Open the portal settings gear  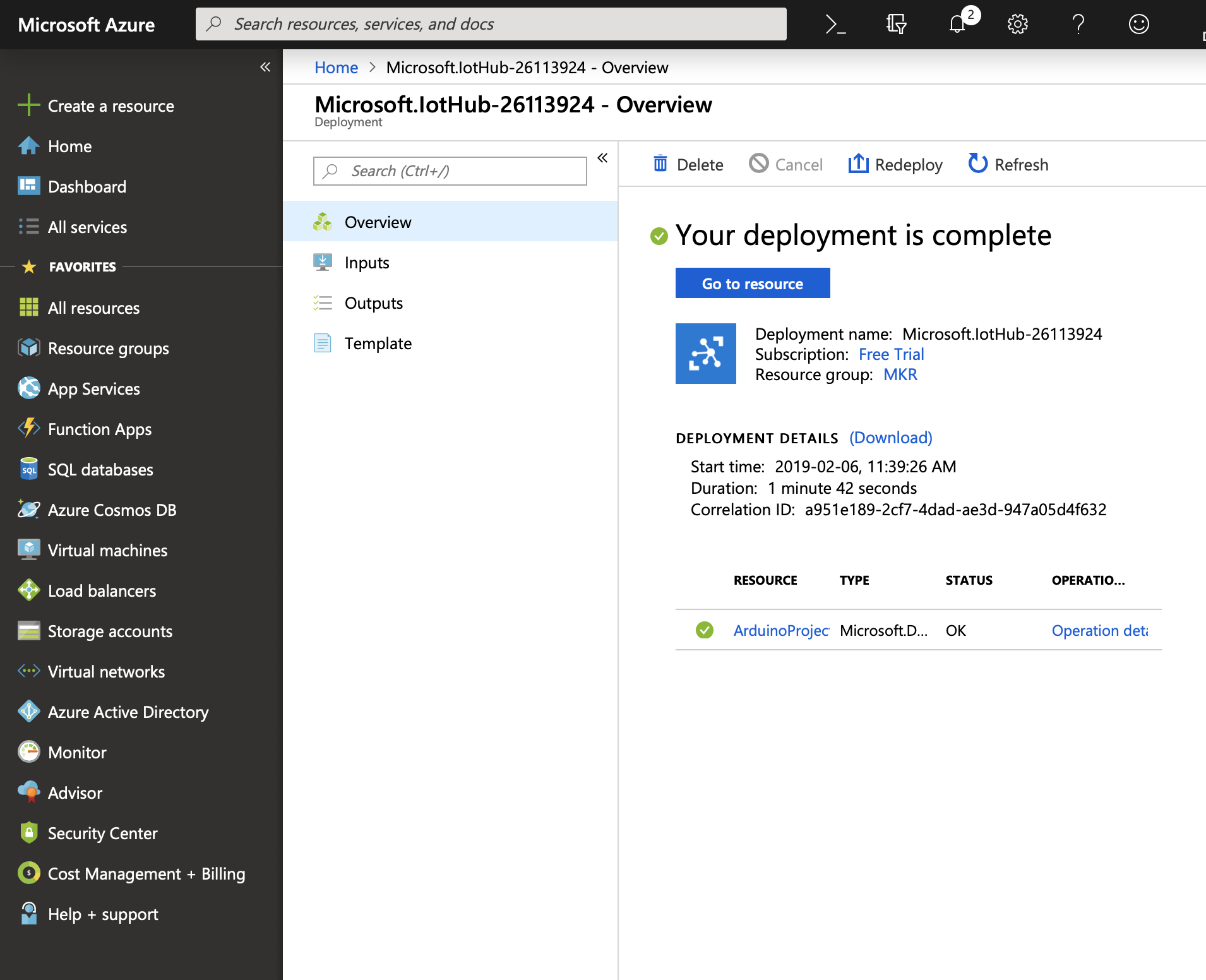click(1017, 24)
